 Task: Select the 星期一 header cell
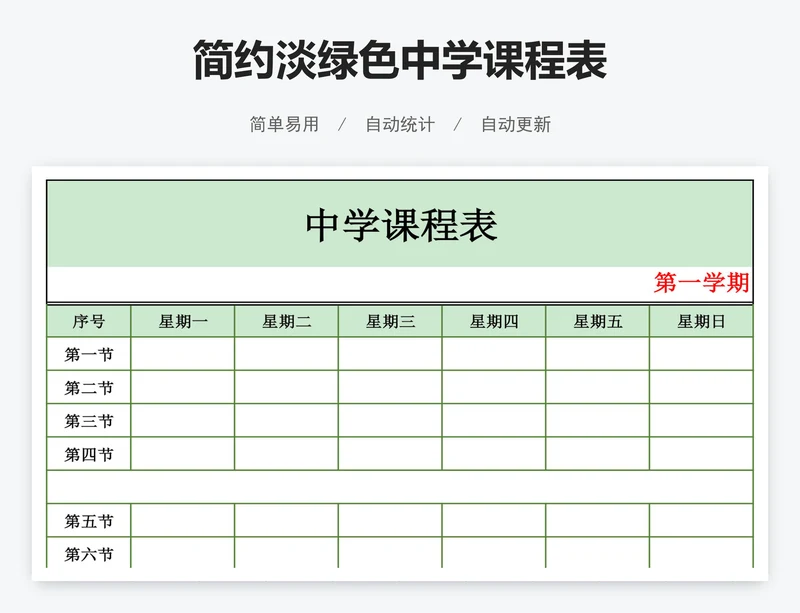183,322
